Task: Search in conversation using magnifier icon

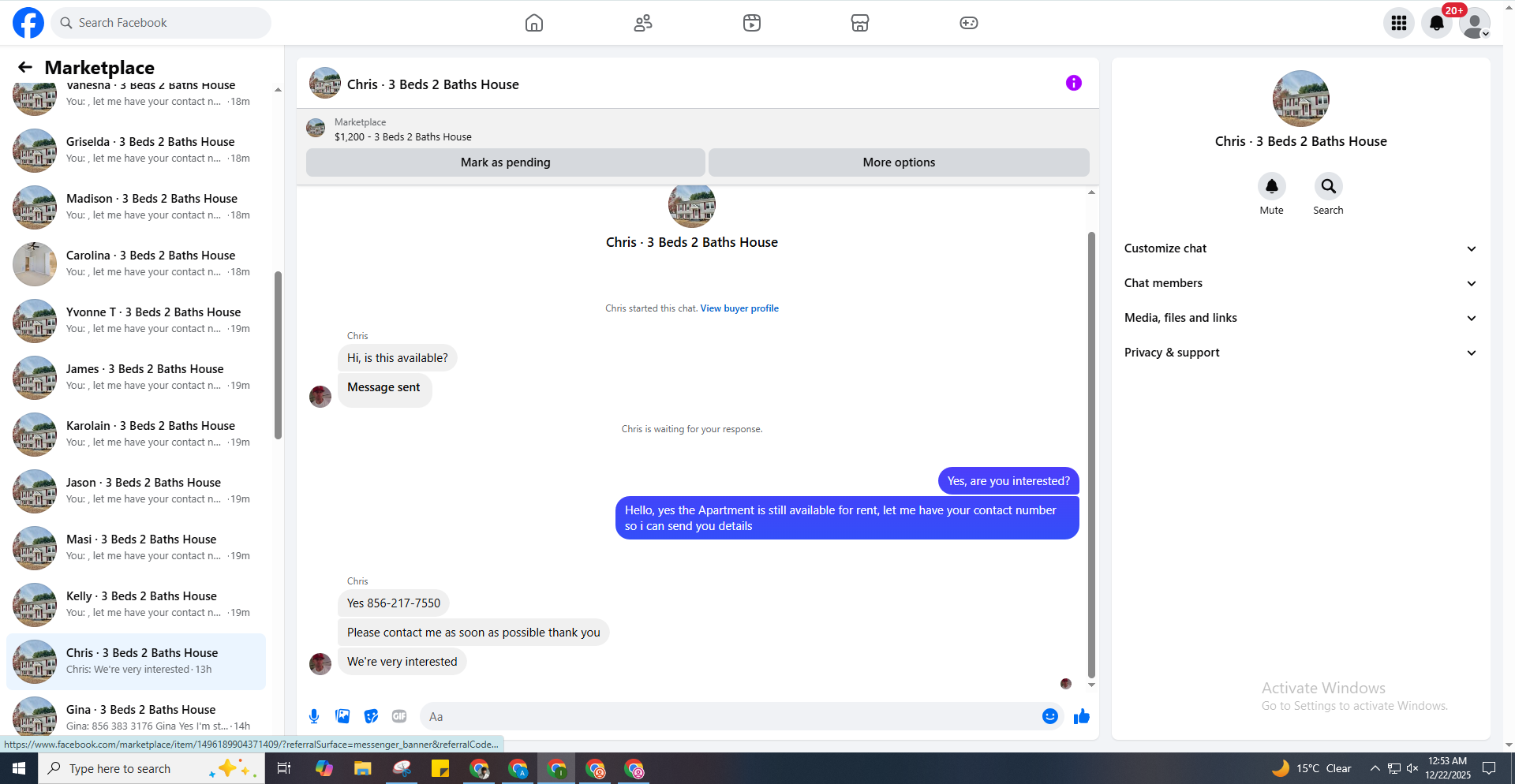Action: (x=1329, y=186)
